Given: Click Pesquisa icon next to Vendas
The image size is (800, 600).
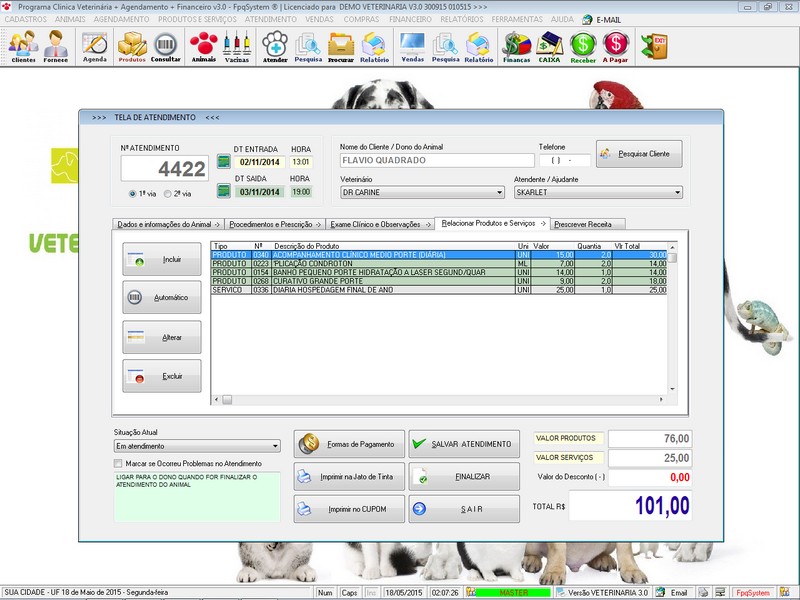Looking at the screenshot, I should click(445, 46).
